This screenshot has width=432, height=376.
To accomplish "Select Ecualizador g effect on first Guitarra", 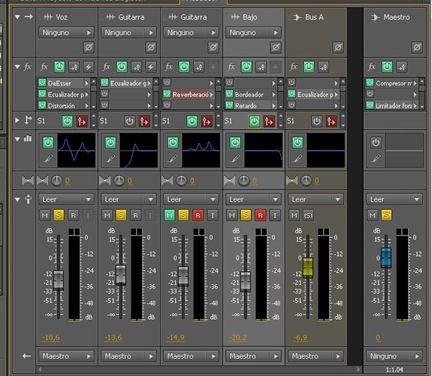I will [126, 83].
